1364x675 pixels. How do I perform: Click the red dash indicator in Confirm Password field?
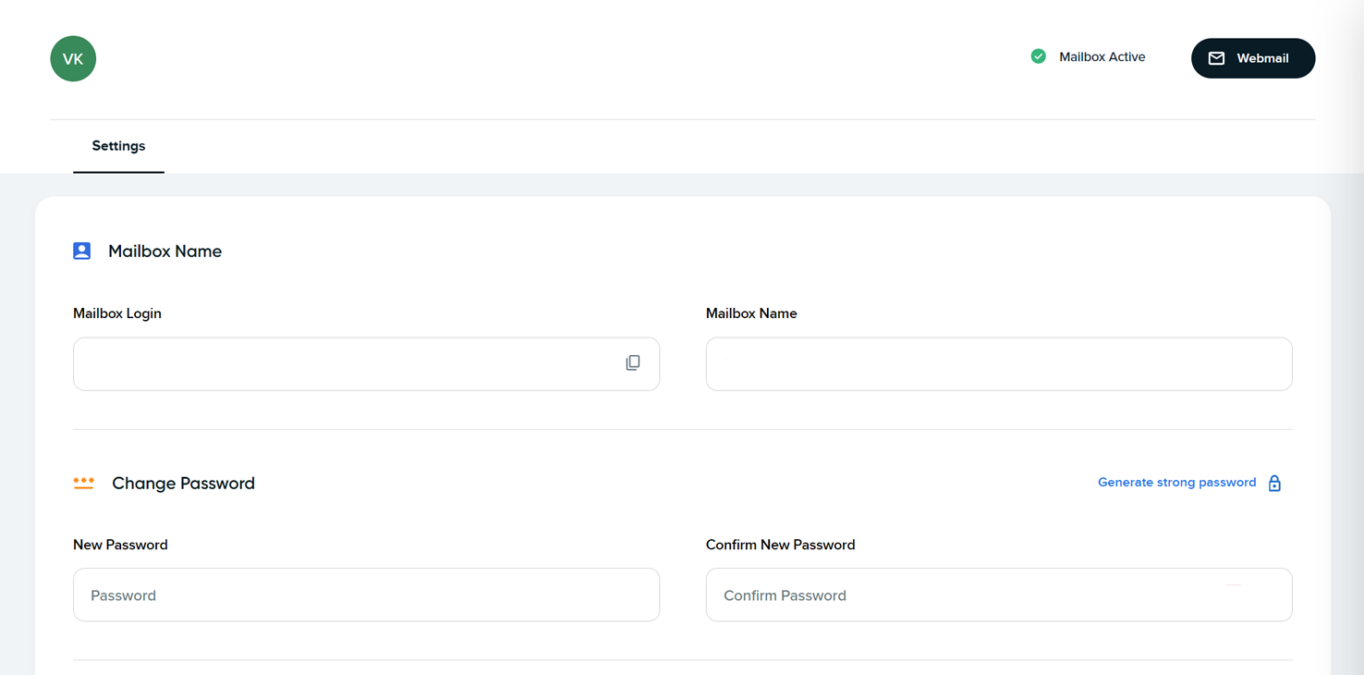1235,585
